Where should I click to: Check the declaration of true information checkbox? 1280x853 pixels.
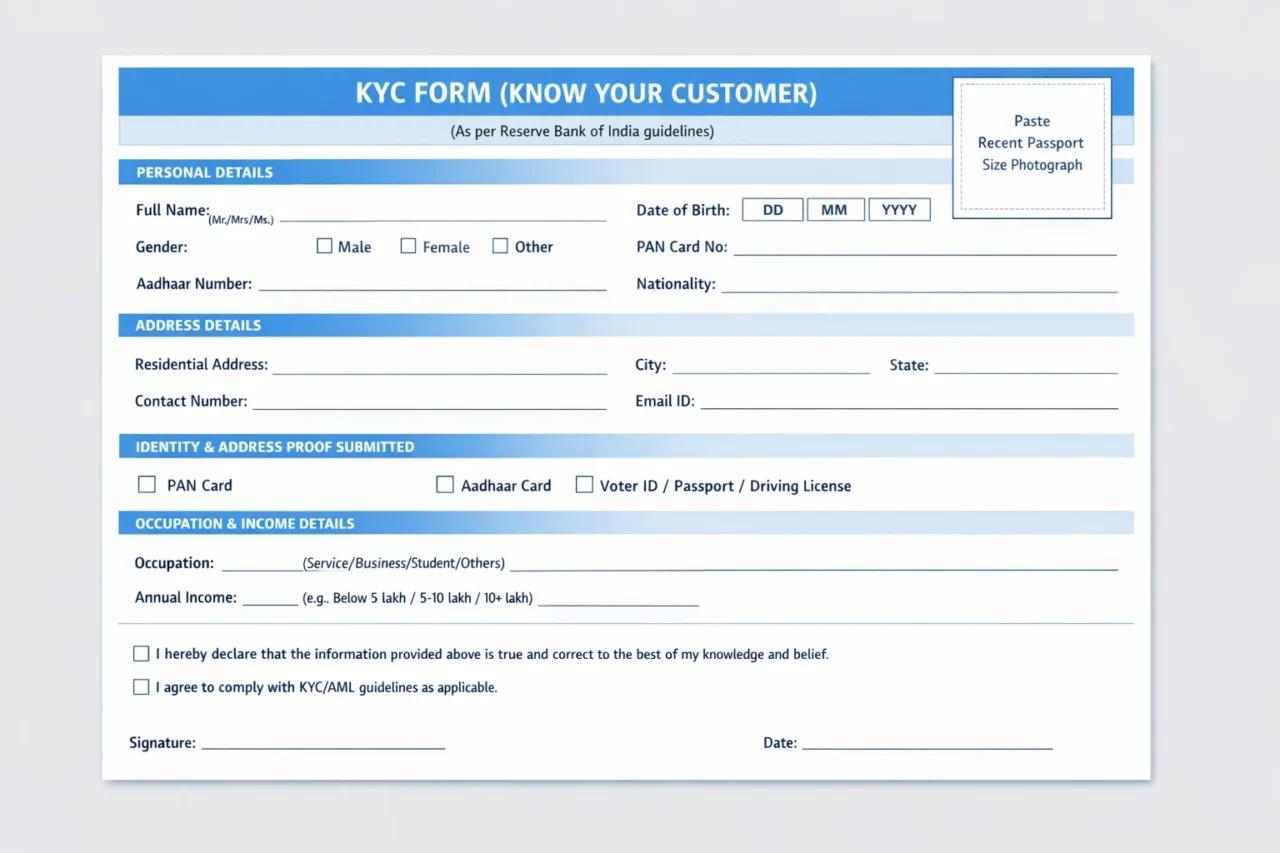(141, 653)
